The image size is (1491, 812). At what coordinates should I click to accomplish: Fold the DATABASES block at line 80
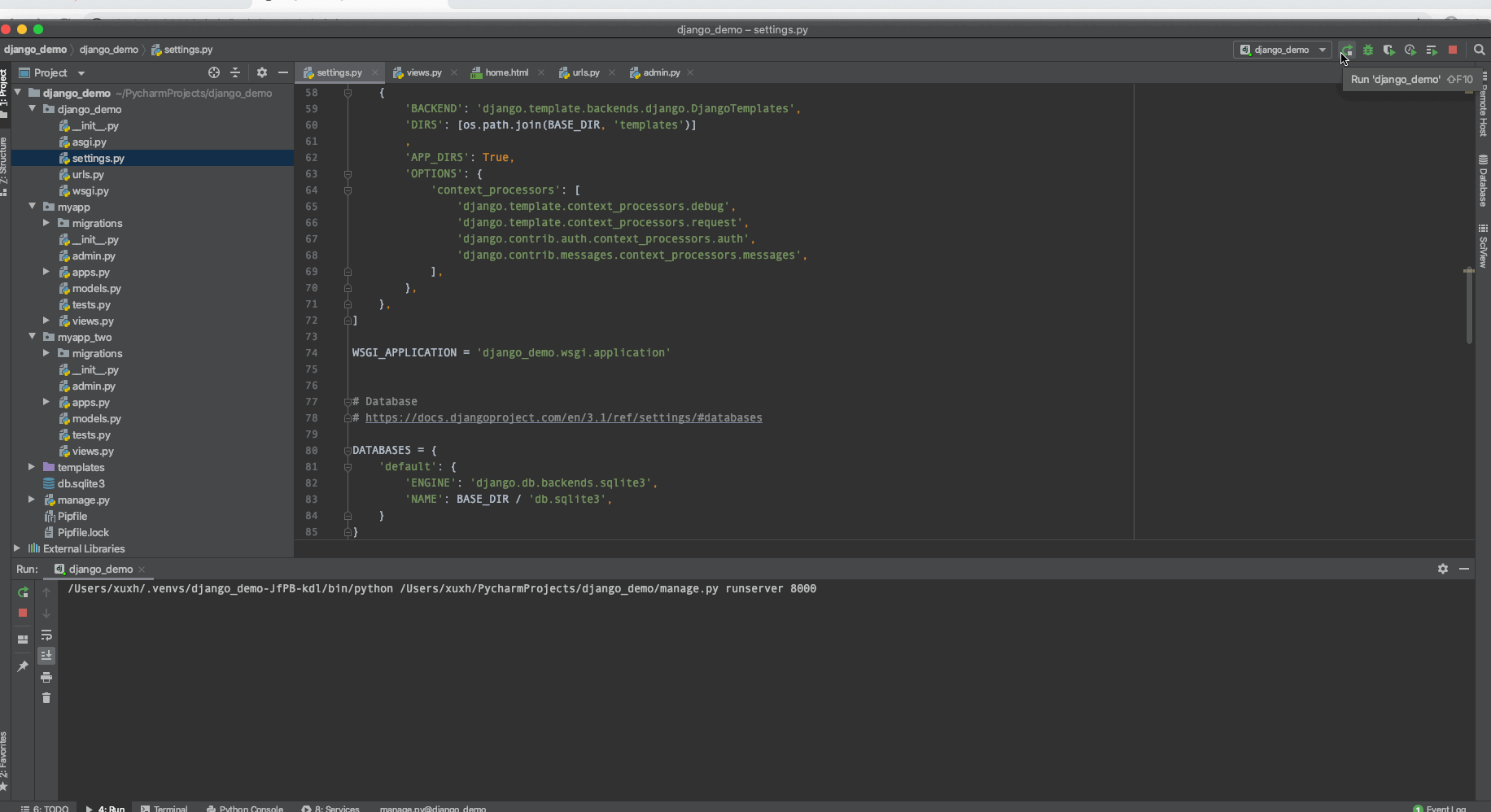348,451
